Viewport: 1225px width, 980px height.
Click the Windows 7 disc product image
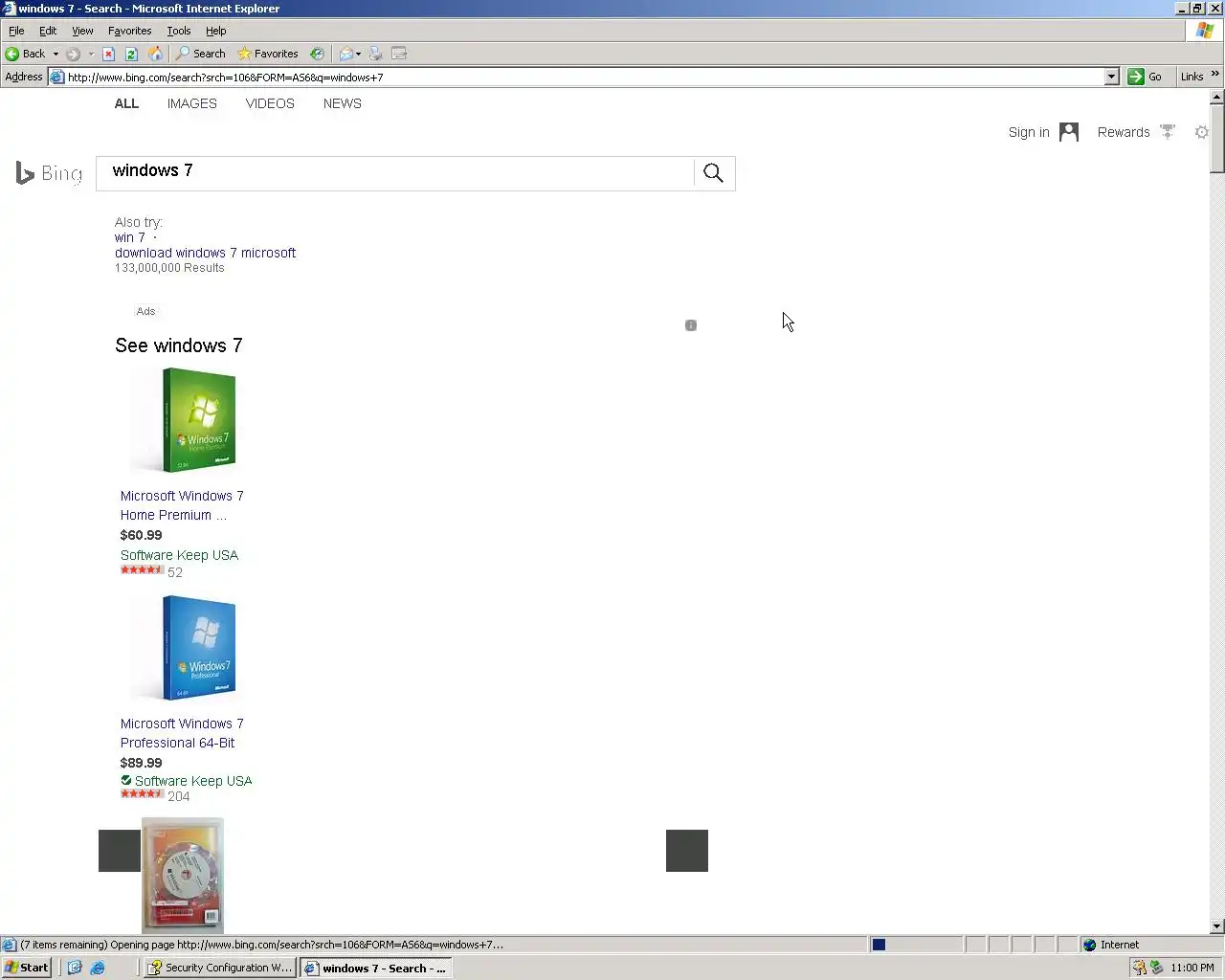(x=183, y=875)
